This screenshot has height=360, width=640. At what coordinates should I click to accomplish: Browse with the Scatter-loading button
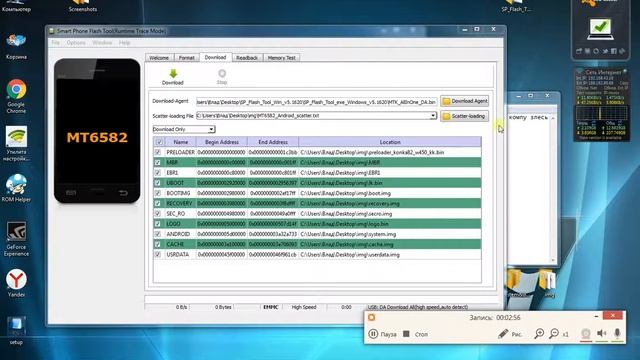[464, 116]
